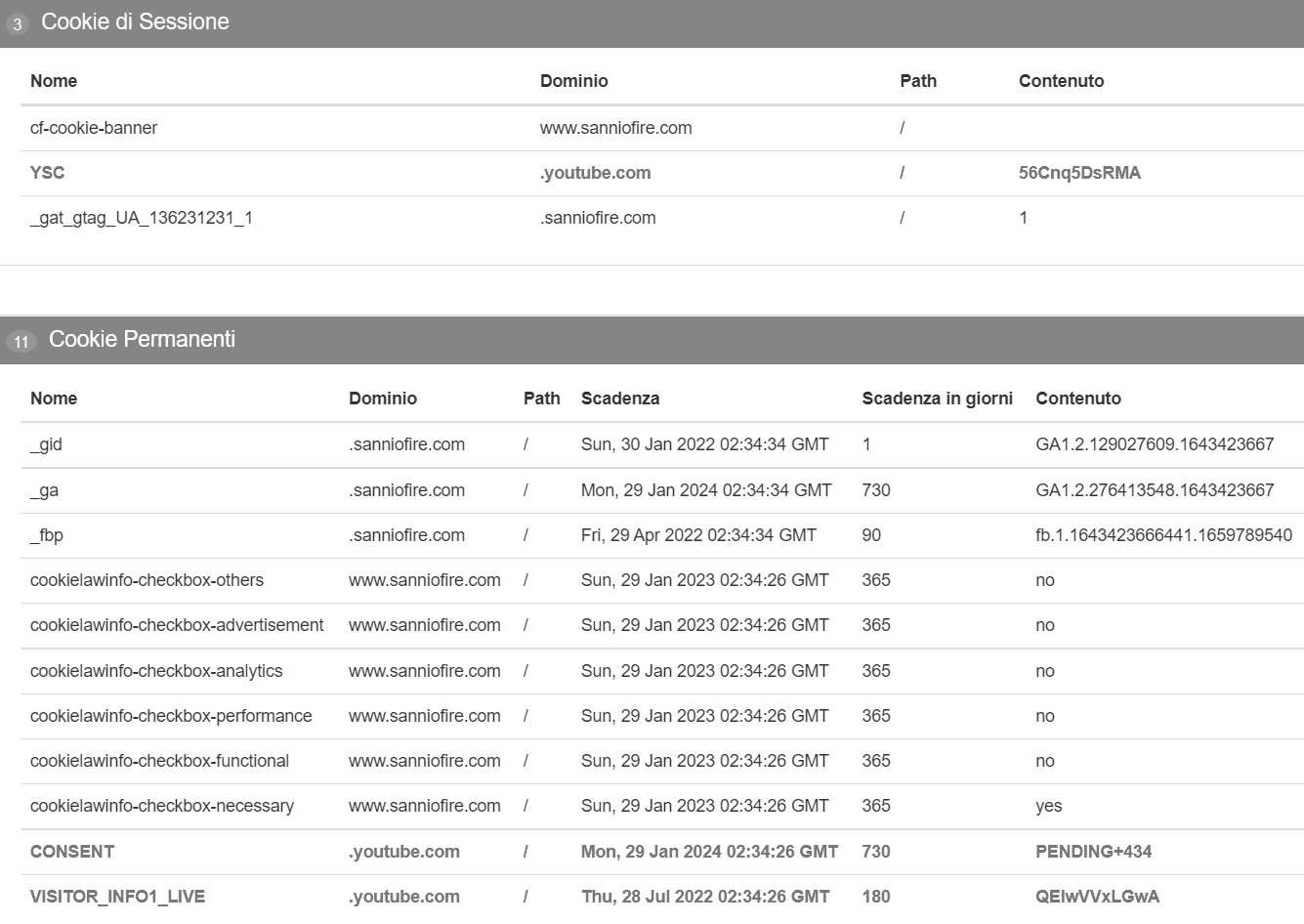The width and height of the screenshot is (1304, 924).
Task: Click the _ga expiry Mon, 29 Jan 2024 02:34:34 GMT
Action: [x=706, y=490]
